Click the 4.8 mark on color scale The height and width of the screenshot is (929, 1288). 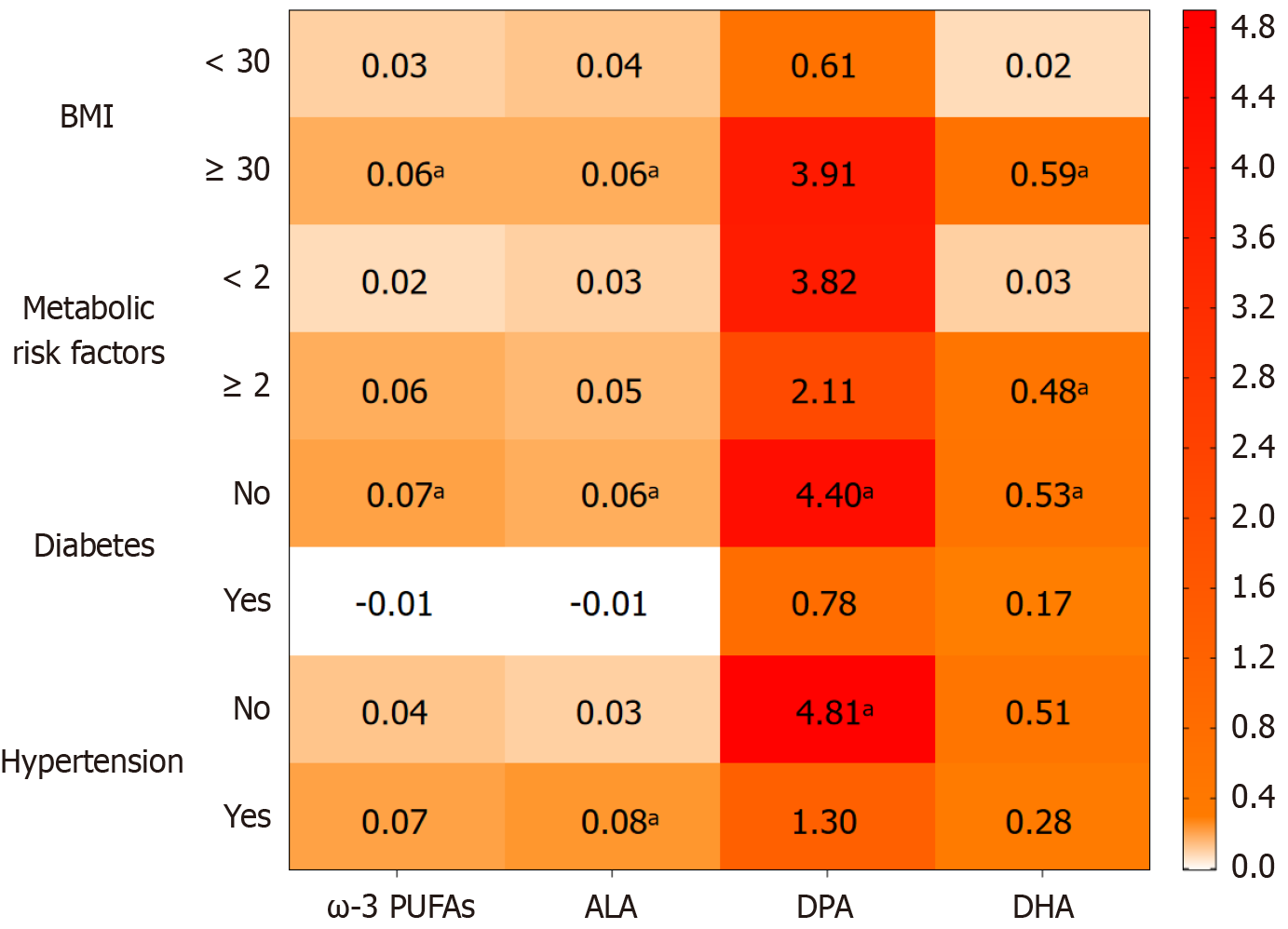(1253, 26)
